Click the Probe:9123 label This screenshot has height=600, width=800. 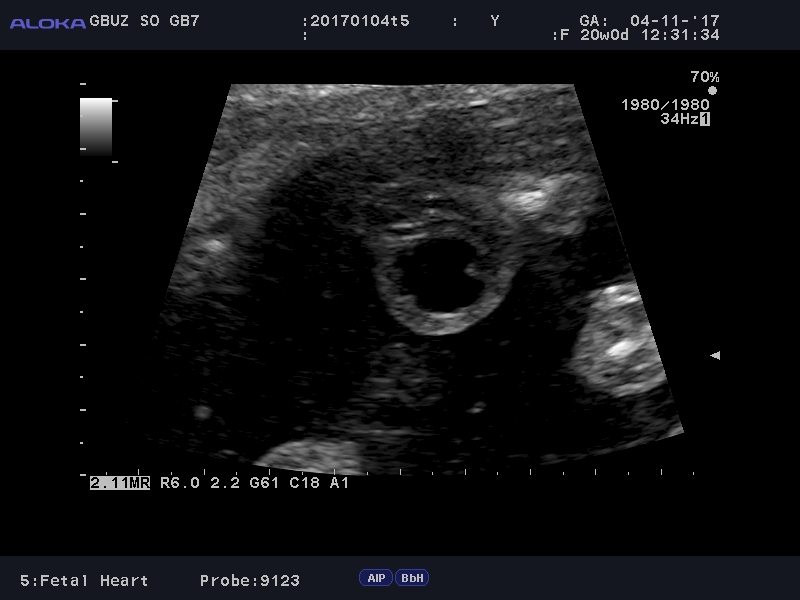(249, 581)
